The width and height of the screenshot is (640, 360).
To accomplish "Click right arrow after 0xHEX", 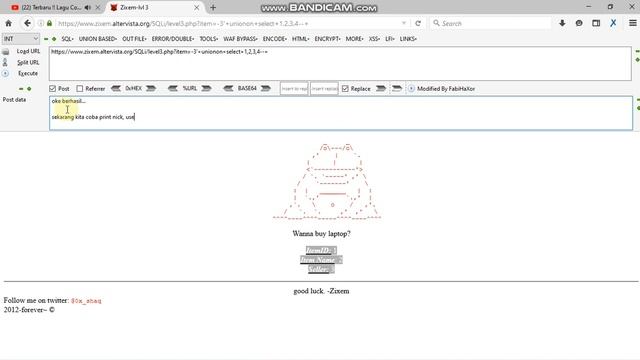I will tap(151, 89).
